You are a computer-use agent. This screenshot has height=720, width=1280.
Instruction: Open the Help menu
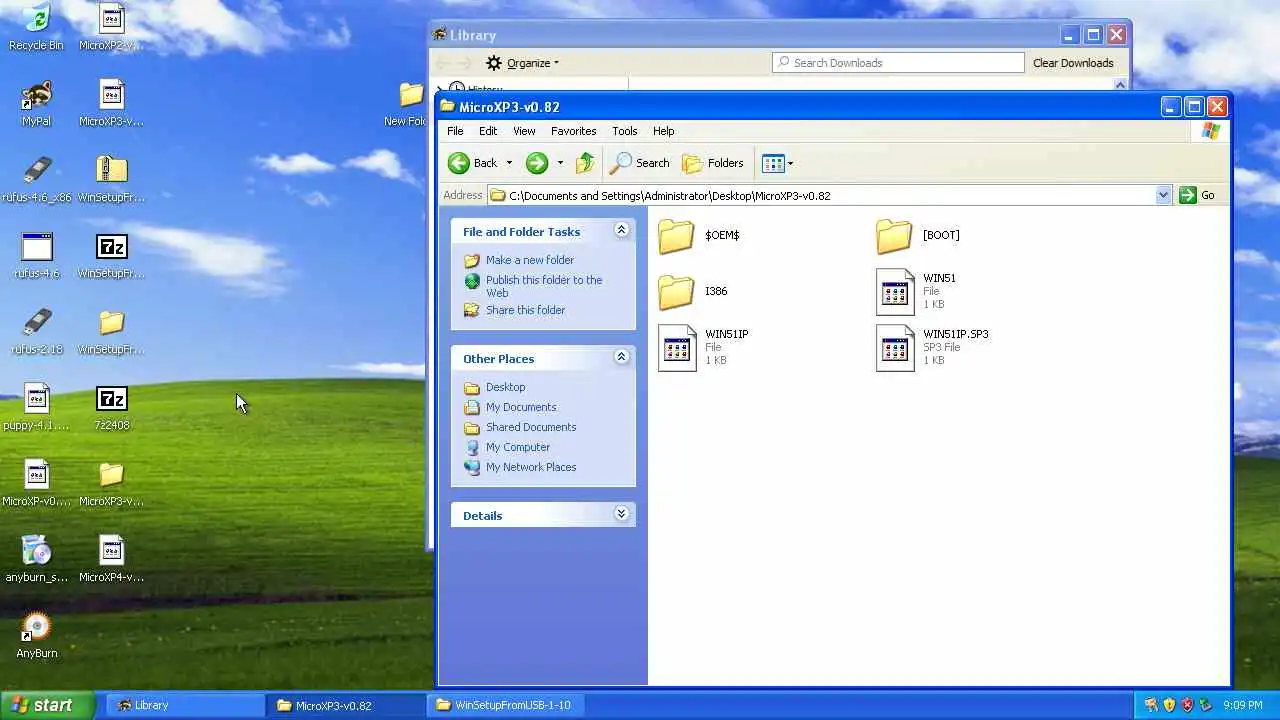[664, 131]
